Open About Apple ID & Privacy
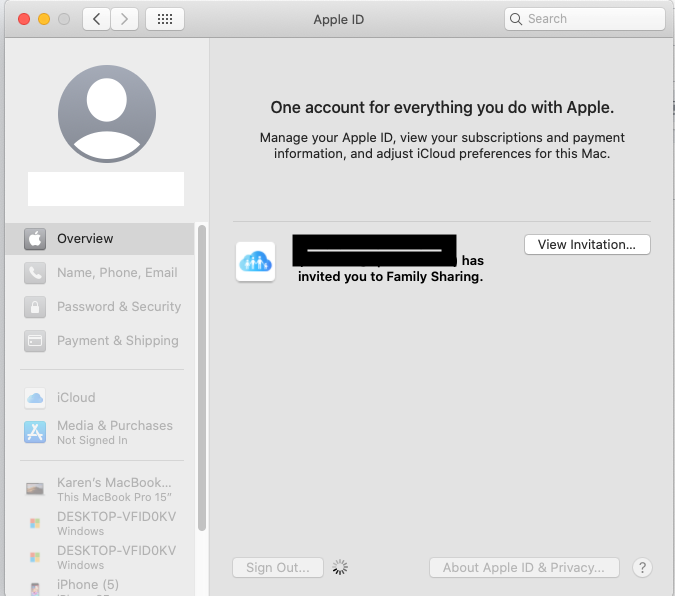Image resolution: width=675 pixels, height=596 pixels. tap(524, 568)
